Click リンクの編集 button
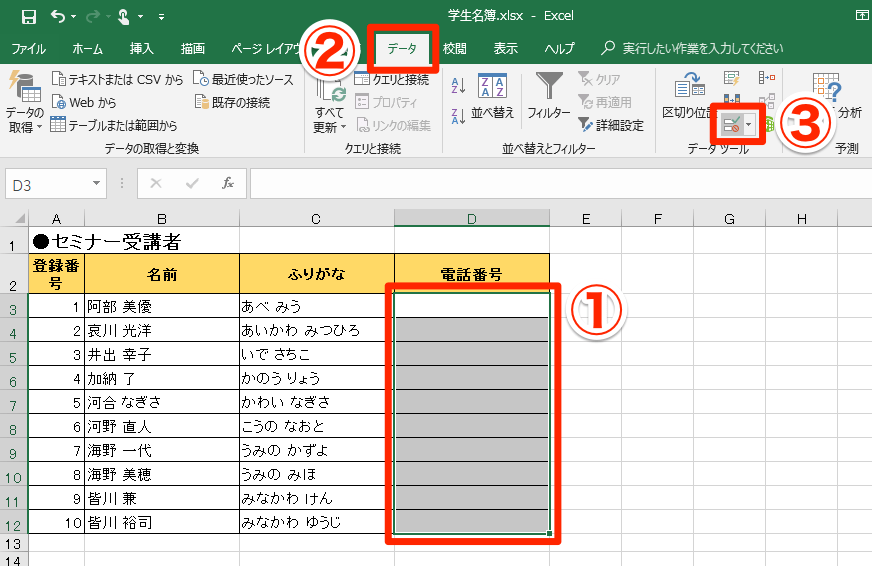Viewport: 872px width, 566px height. point(393,125)
